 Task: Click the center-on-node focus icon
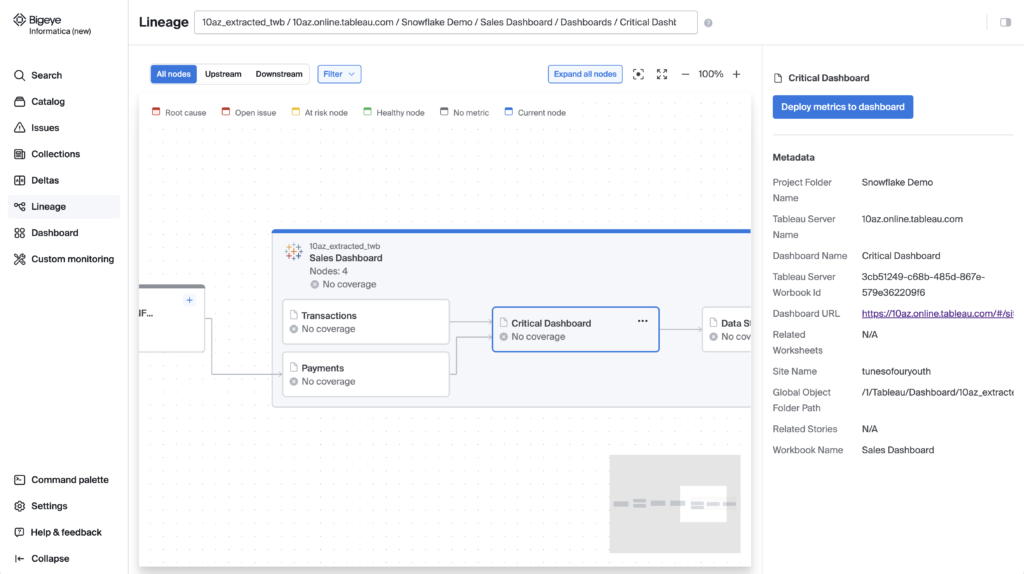coord(638,74)
